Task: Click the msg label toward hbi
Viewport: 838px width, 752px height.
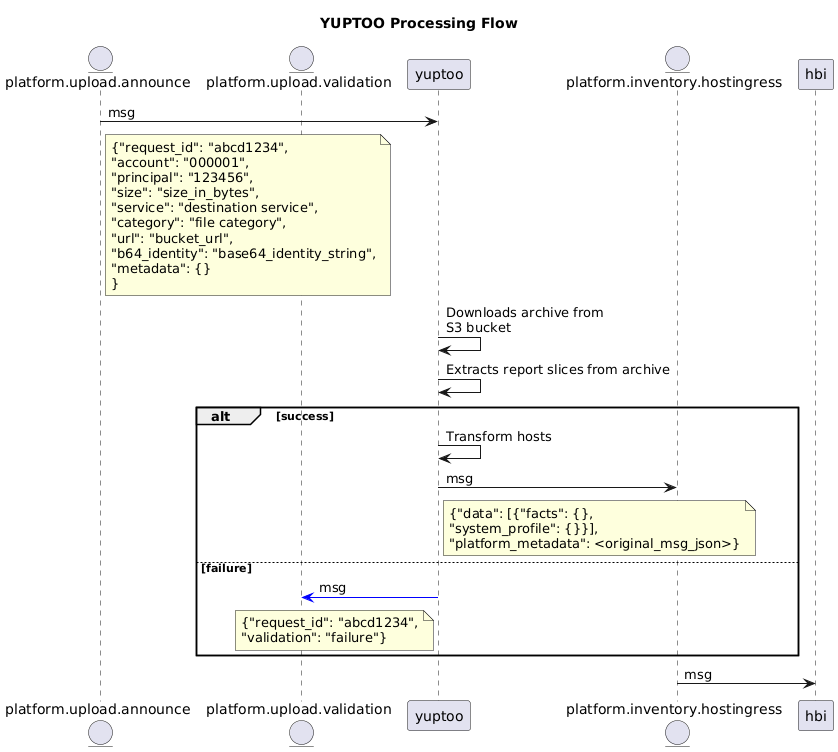Action: tap(698, 675)
